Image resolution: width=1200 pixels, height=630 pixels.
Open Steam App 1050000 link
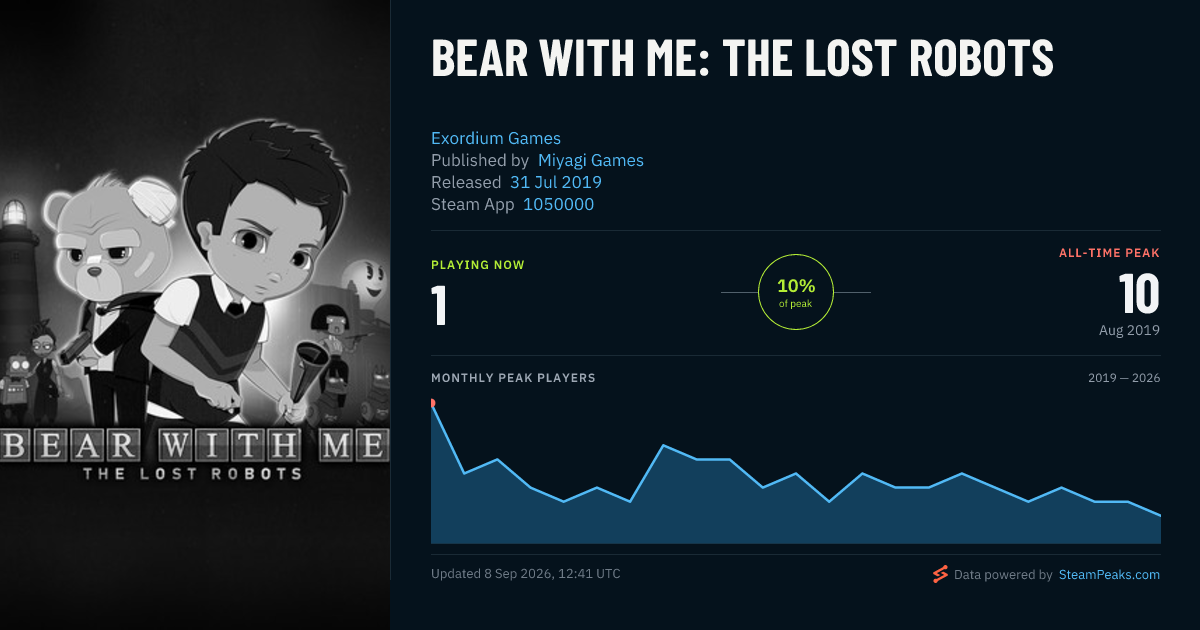click(558, 204)
